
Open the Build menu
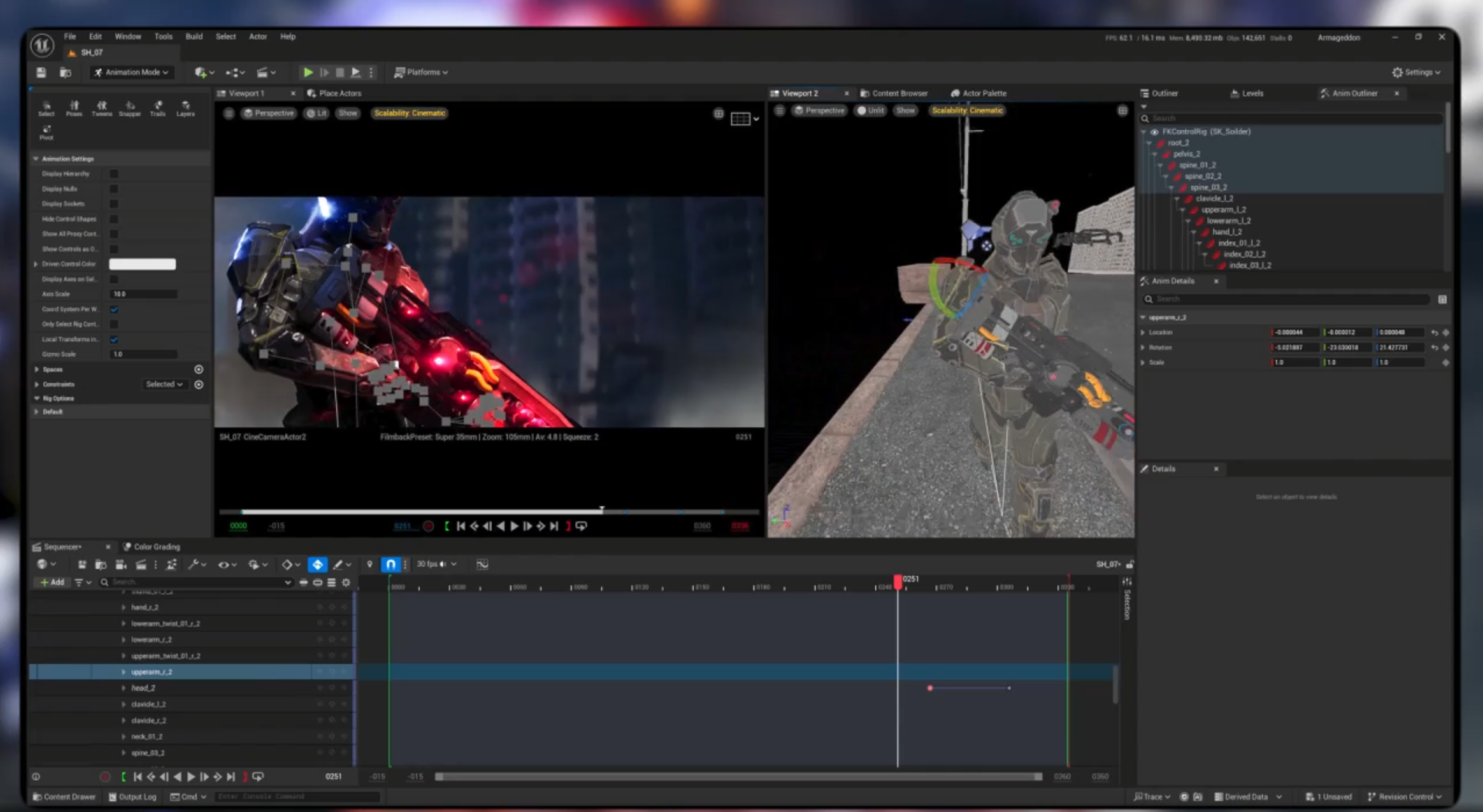point(194,36)
